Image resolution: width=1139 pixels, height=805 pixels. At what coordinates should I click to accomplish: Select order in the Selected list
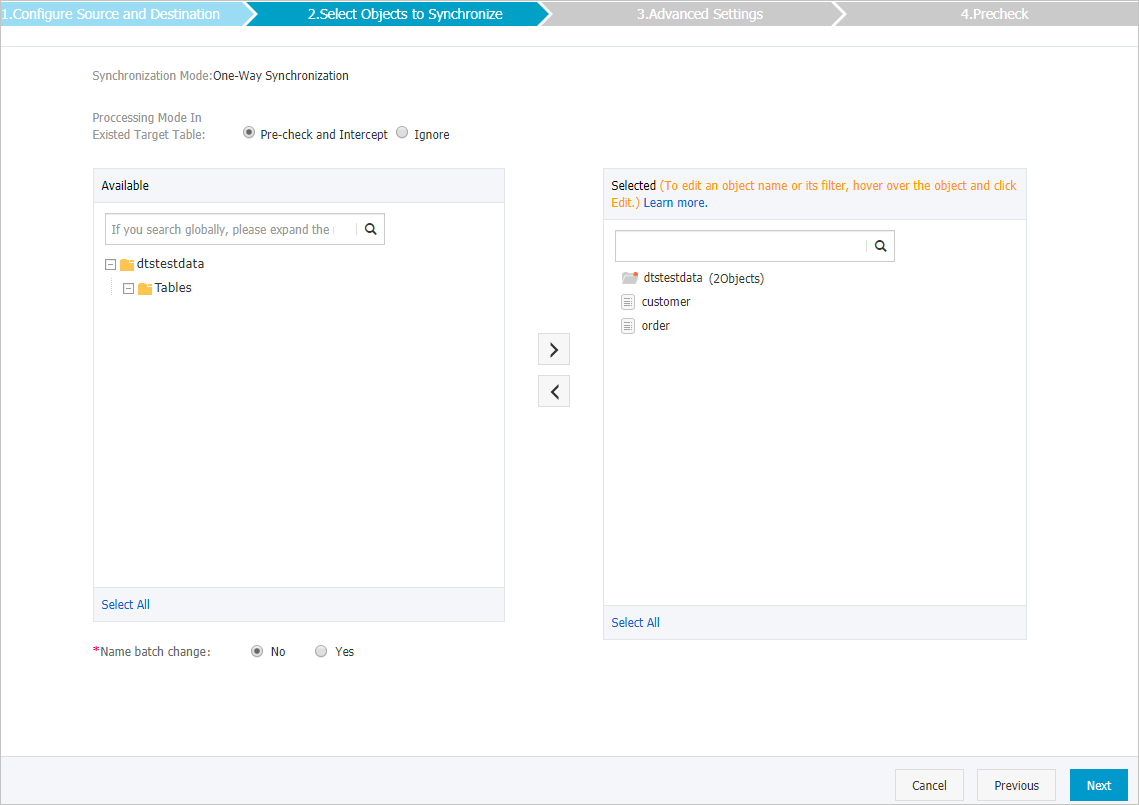[x=656, y=325]
